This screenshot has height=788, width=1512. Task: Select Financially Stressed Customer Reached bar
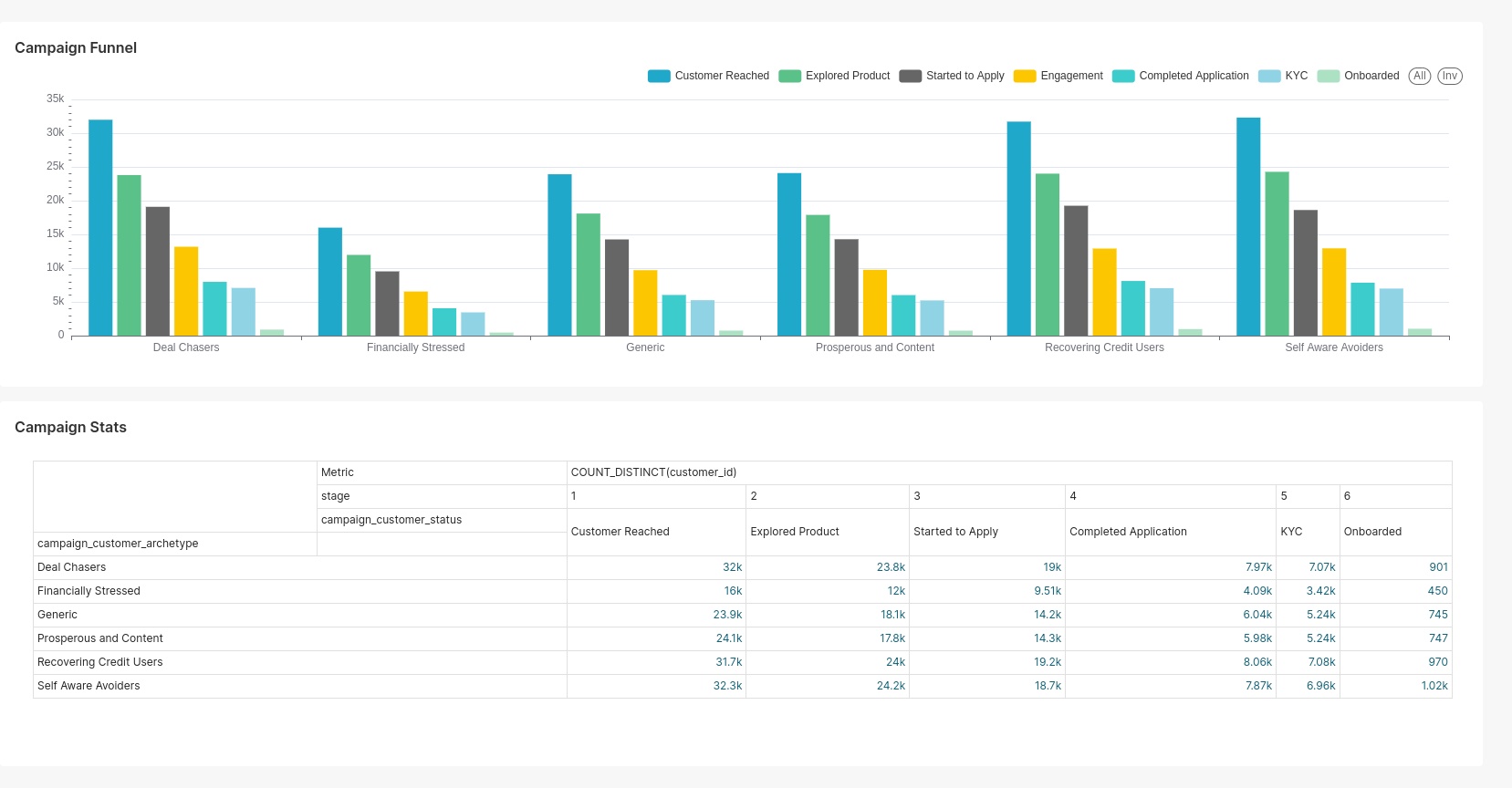[x=330, y=282]
